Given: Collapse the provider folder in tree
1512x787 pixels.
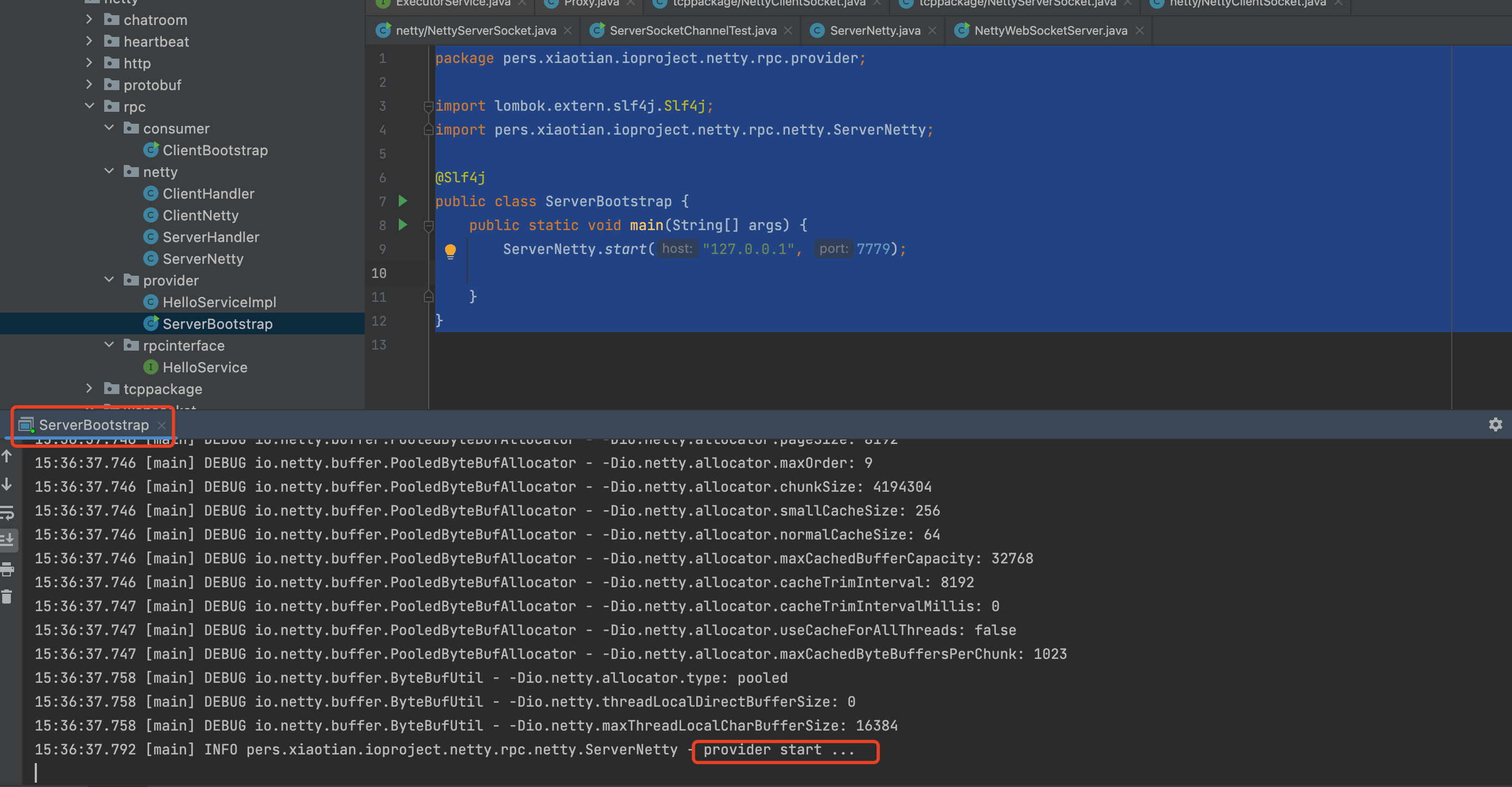Looking at the screenshot, I should coord(109,280).
